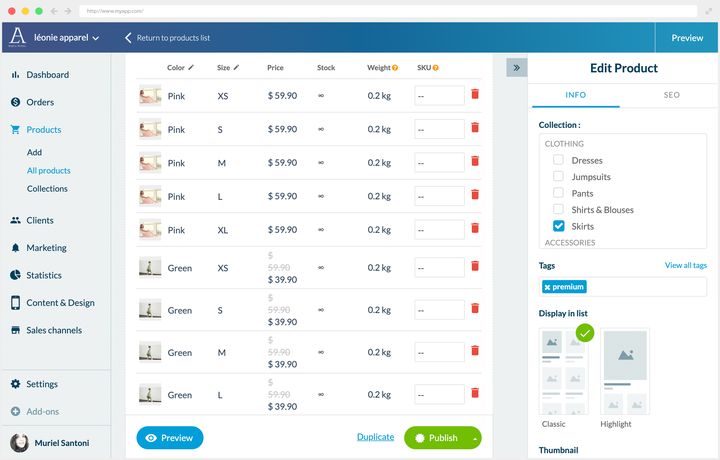Show Weight column help tooltip
Viewport: 720px width, 460px height.
click(395, 68)
